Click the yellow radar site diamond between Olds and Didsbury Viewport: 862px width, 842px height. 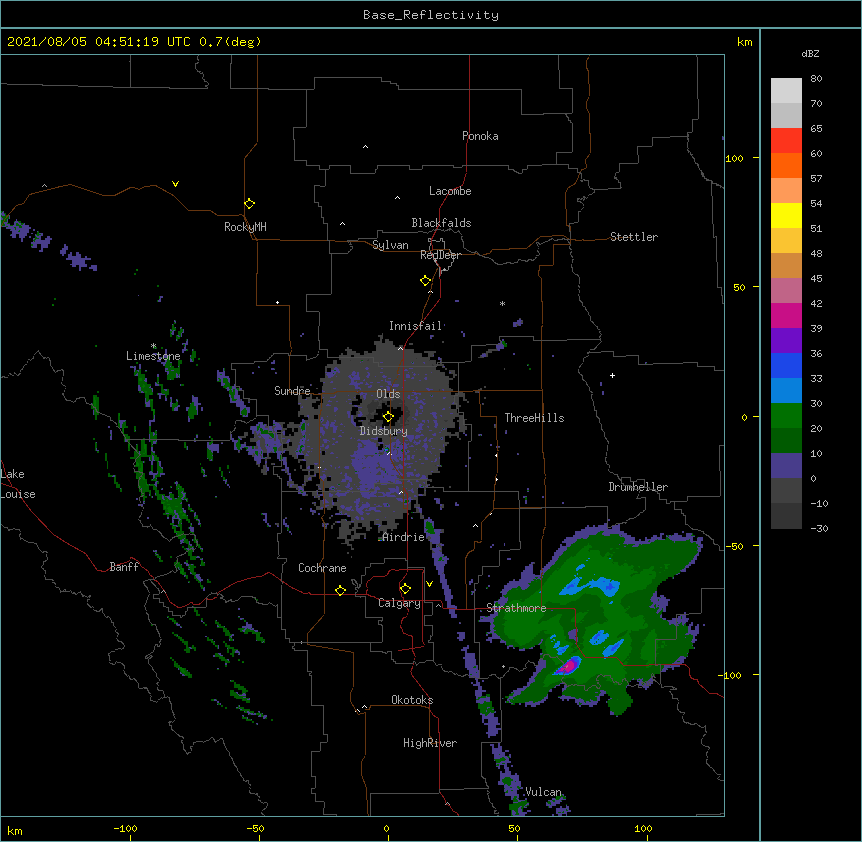388,417
